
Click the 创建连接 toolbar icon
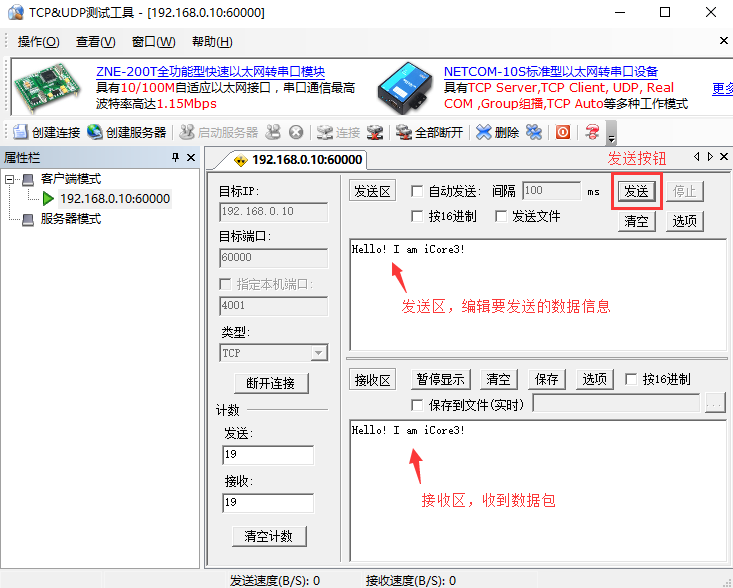[22, 132]
